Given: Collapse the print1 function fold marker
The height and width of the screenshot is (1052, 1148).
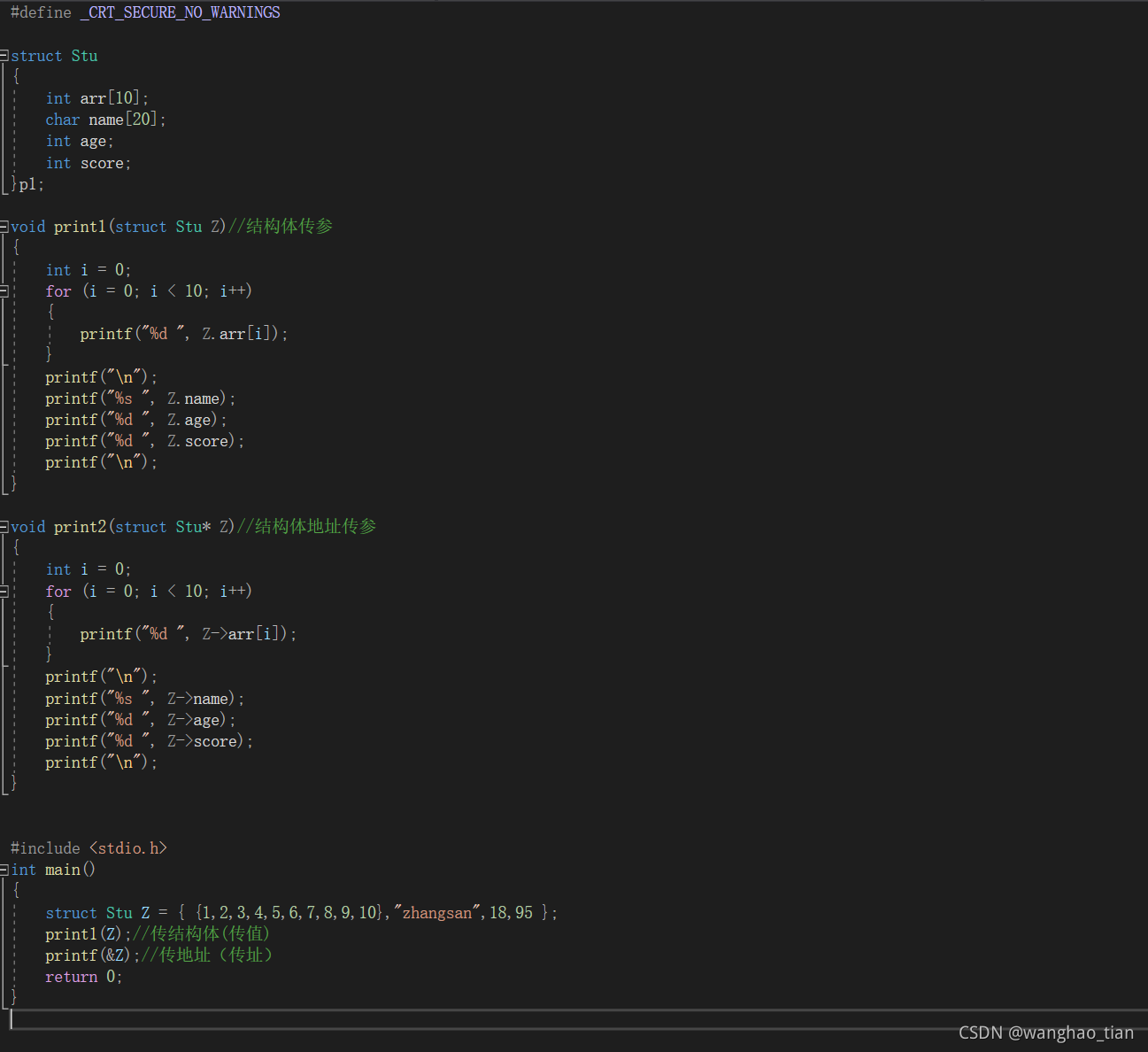Looking at the screenshot, I should [x=4, y=227].
